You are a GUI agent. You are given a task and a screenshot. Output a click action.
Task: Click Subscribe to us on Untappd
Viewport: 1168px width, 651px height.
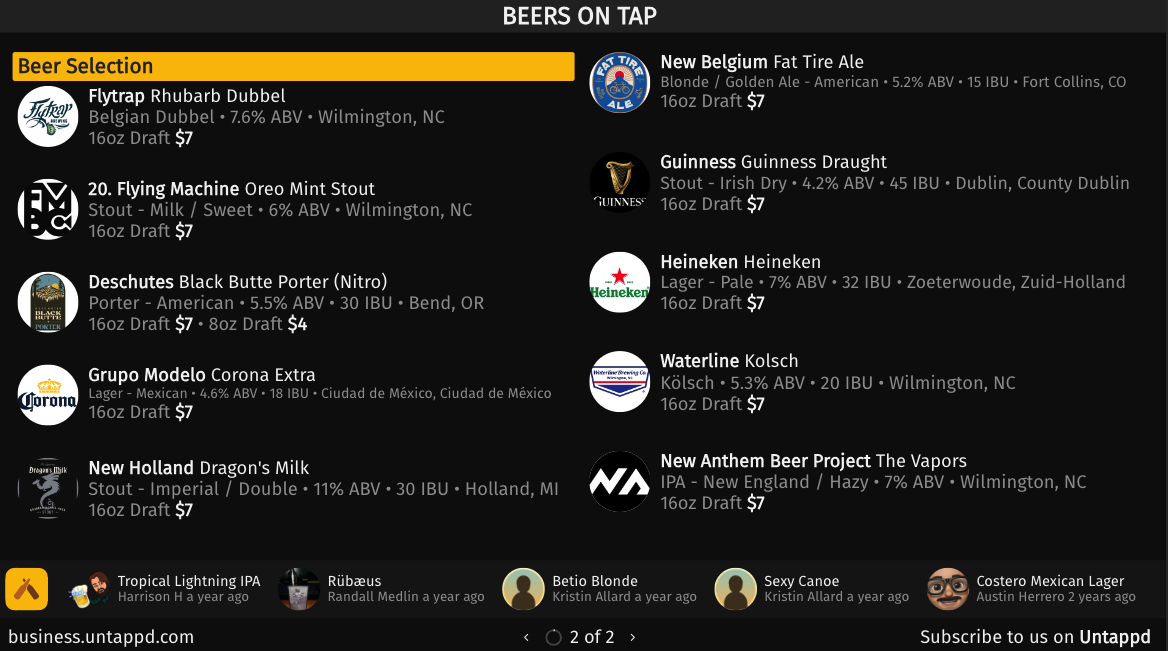tap(1035, 637)
